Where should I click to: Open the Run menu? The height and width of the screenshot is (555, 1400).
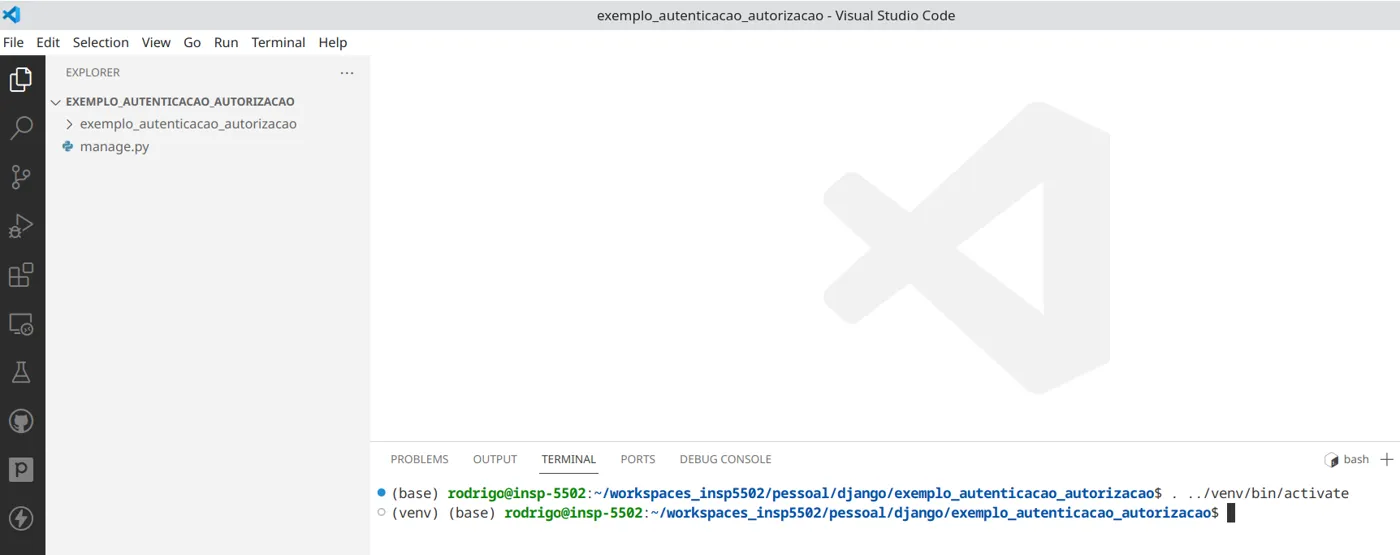tap(226, 42)
